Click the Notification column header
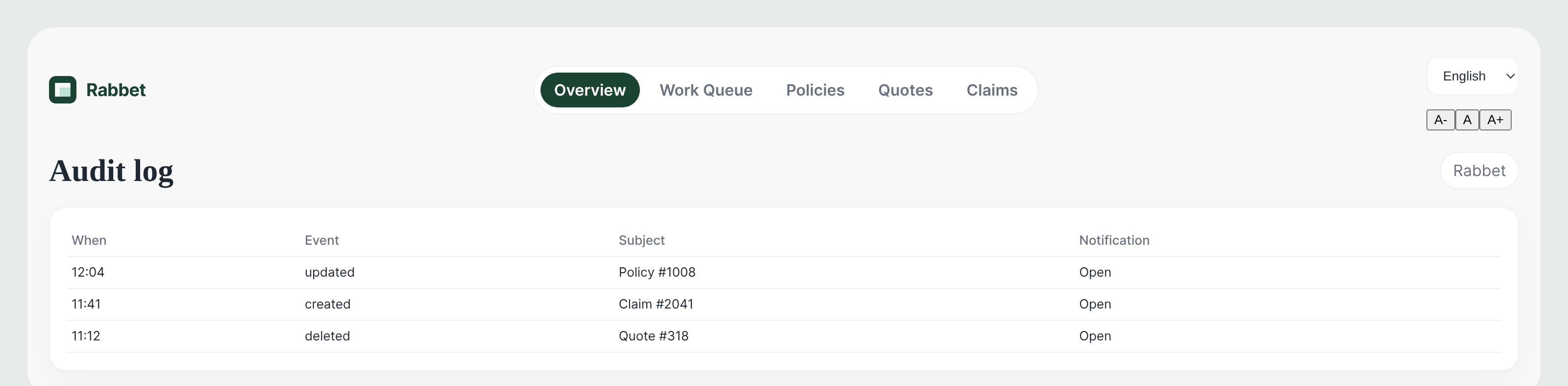The image size is (1568, 386). point(1114,240)
